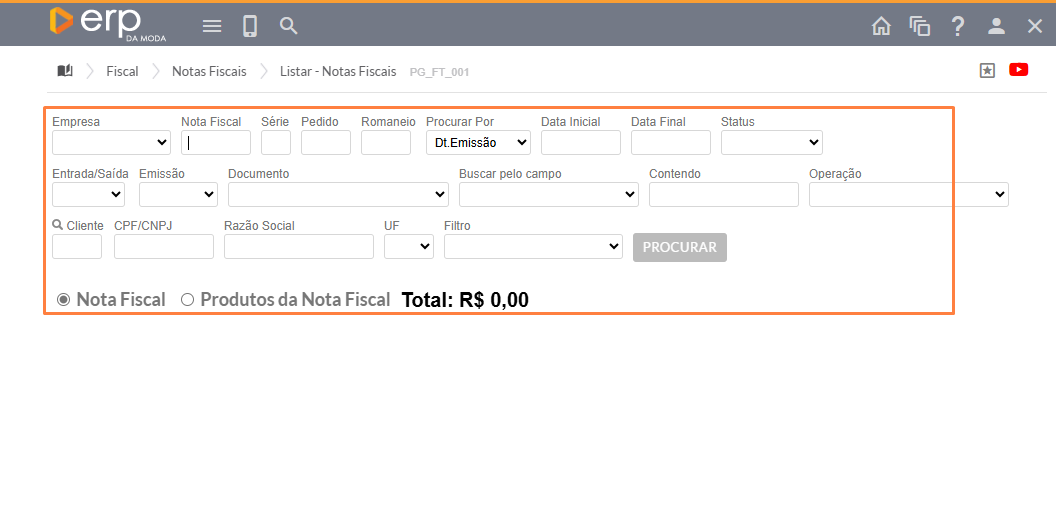1056x528 pixels.
Task: Go to home via house icon
Action: coord(881,26)
